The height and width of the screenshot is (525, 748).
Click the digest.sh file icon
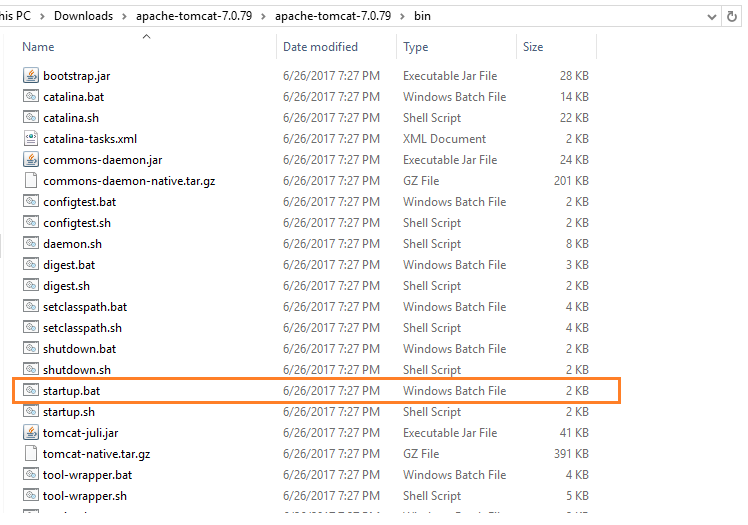(x=31, y=285)
